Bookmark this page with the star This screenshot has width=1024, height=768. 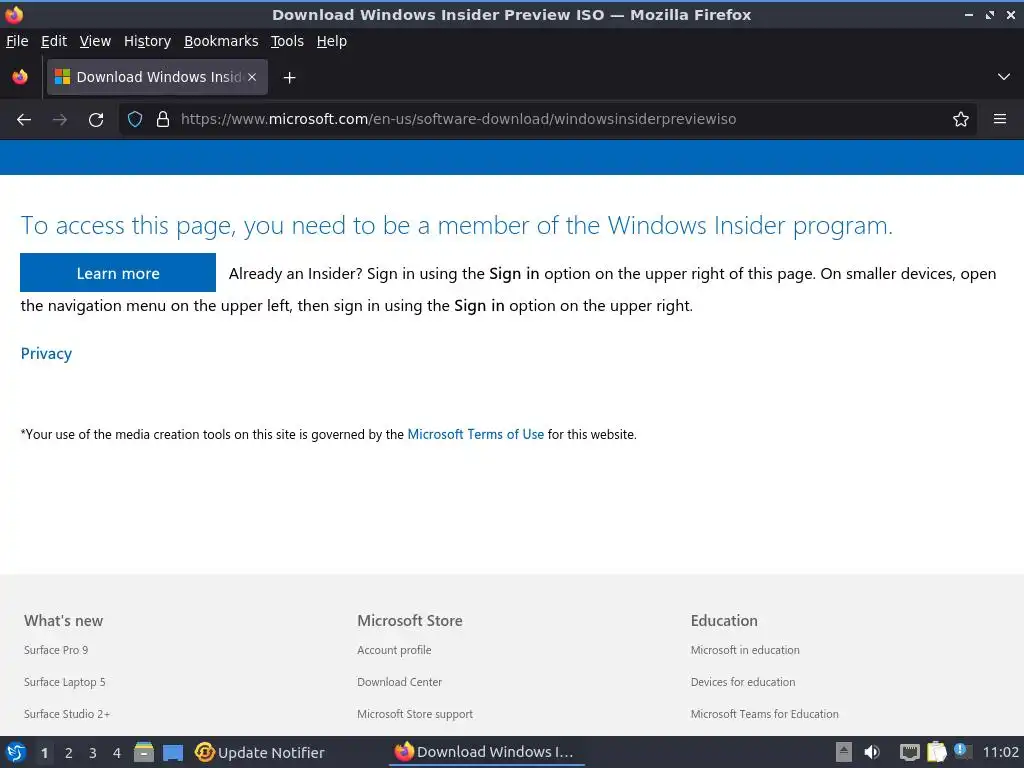[961, 120]
